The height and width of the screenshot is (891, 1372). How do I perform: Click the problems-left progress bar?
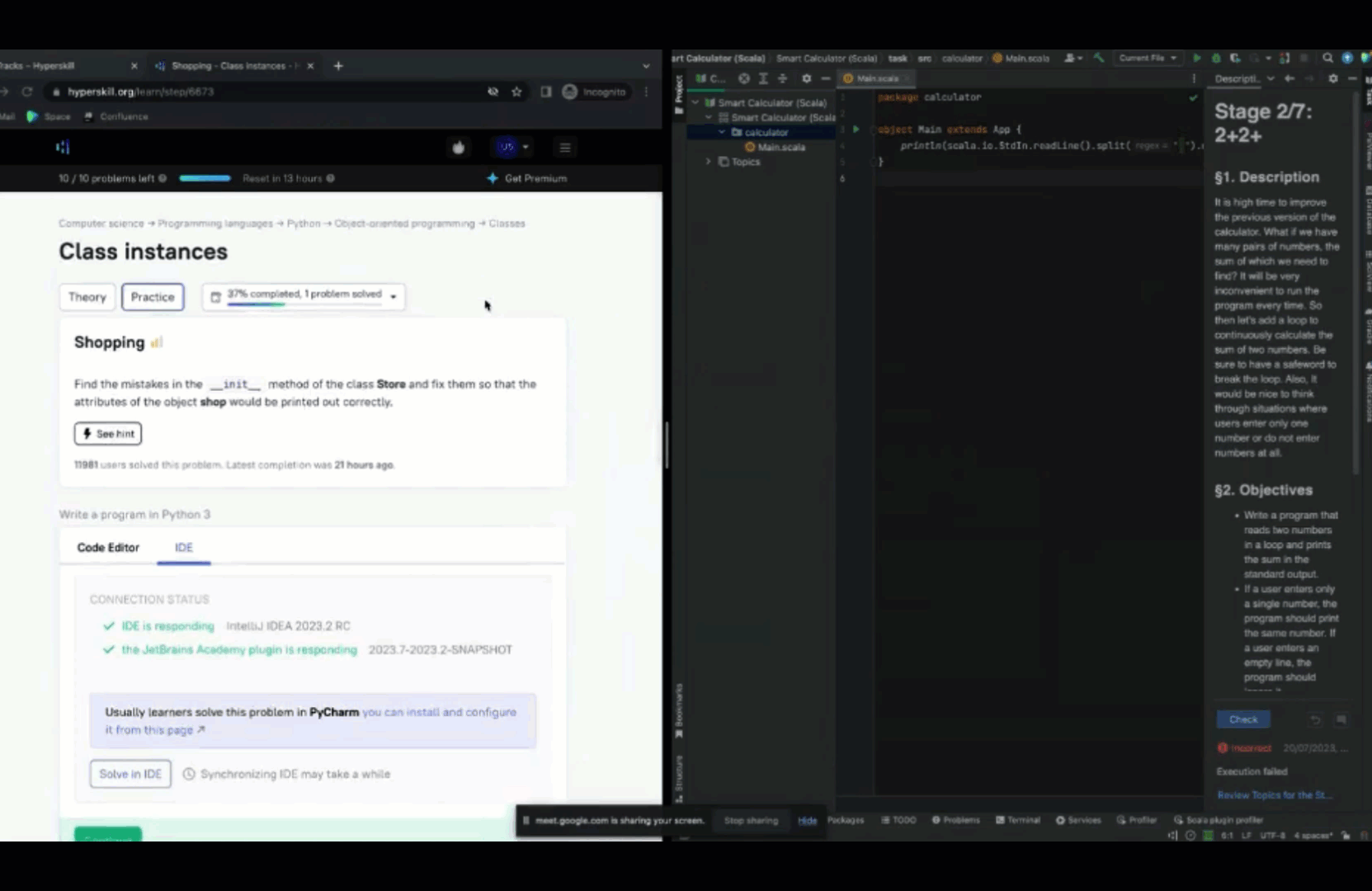point(205,178)
